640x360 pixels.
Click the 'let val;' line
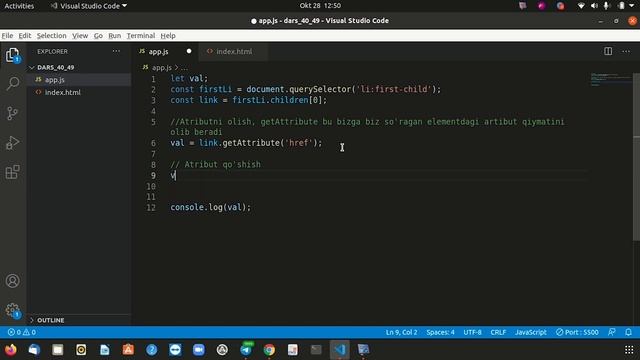(x=189, y=78)
